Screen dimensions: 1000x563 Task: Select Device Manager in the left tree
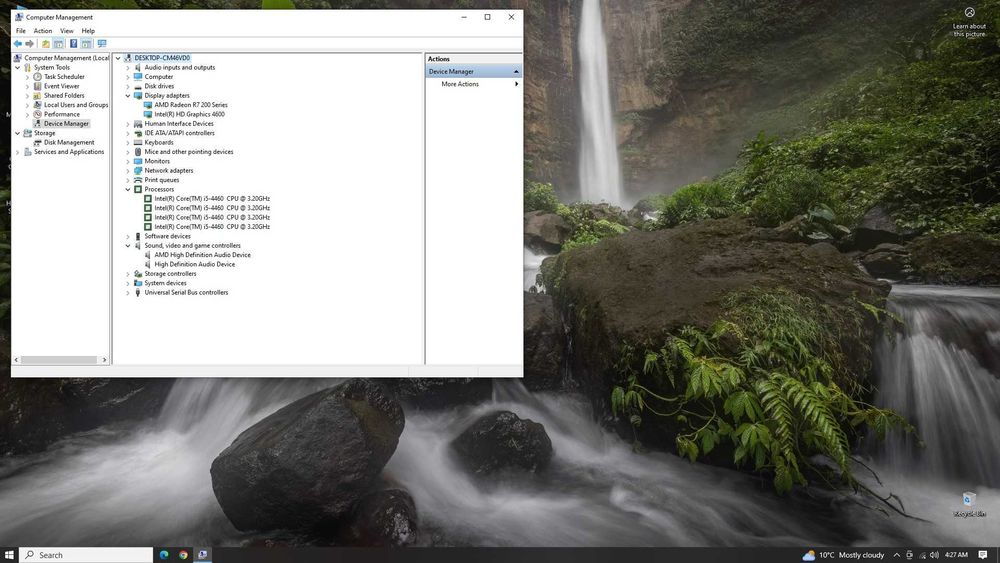[x=66, y=124]
